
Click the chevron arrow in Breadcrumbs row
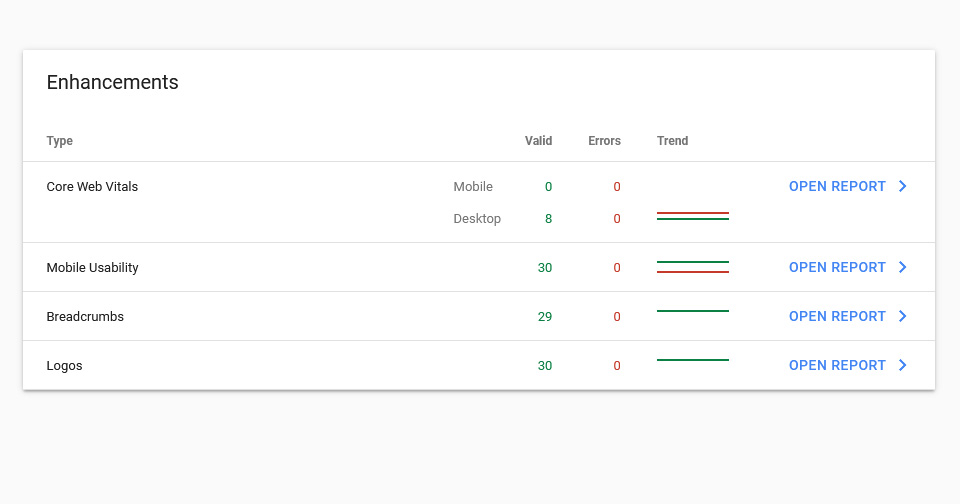pyautogui.click(x=902, y=316)
